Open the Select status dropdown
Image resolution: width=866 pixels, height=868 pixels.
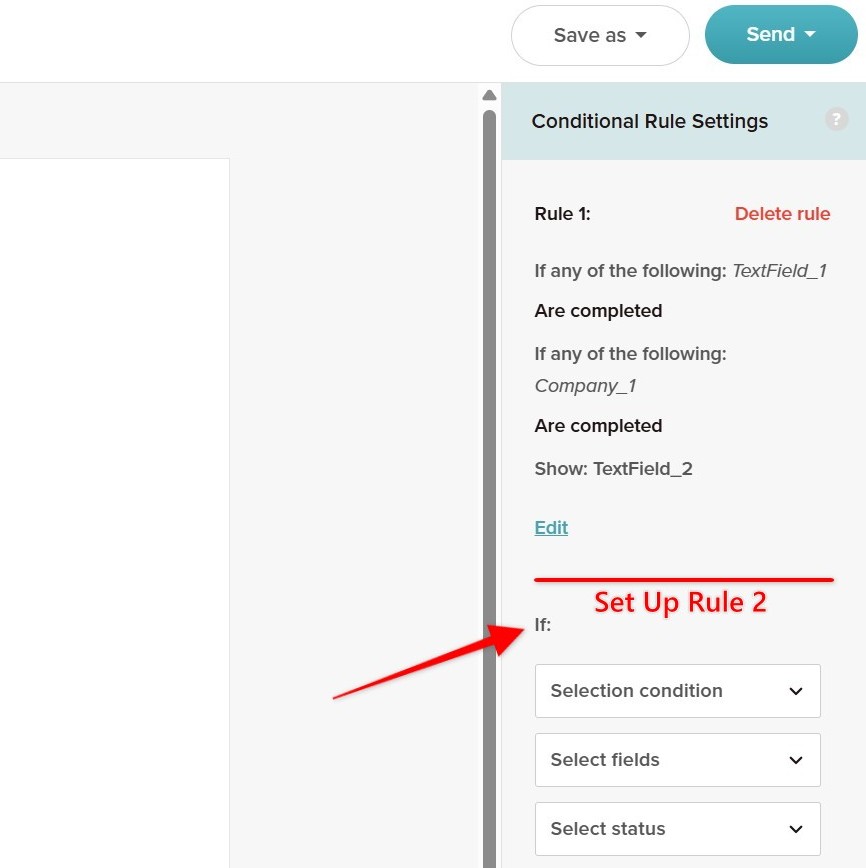point(678,829)
